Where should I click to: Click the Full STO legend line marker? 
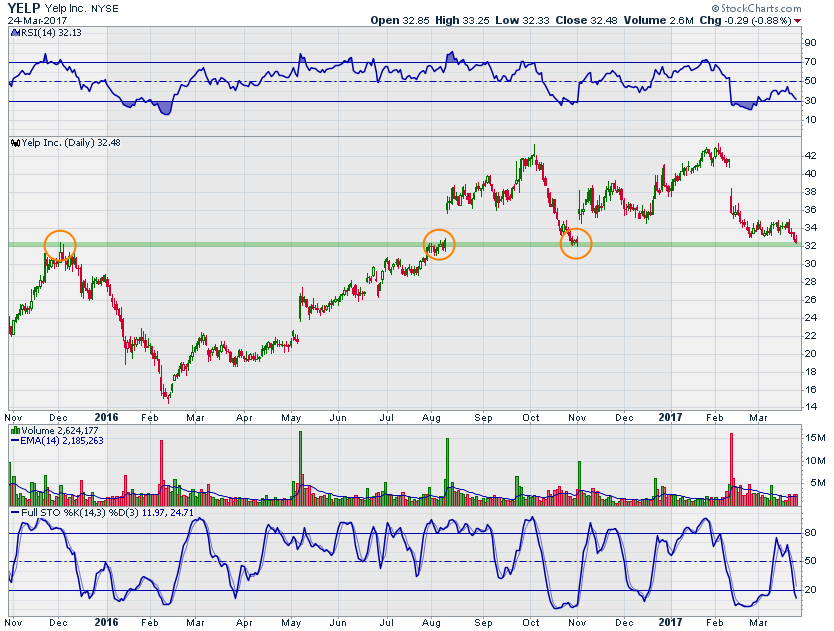14,512
